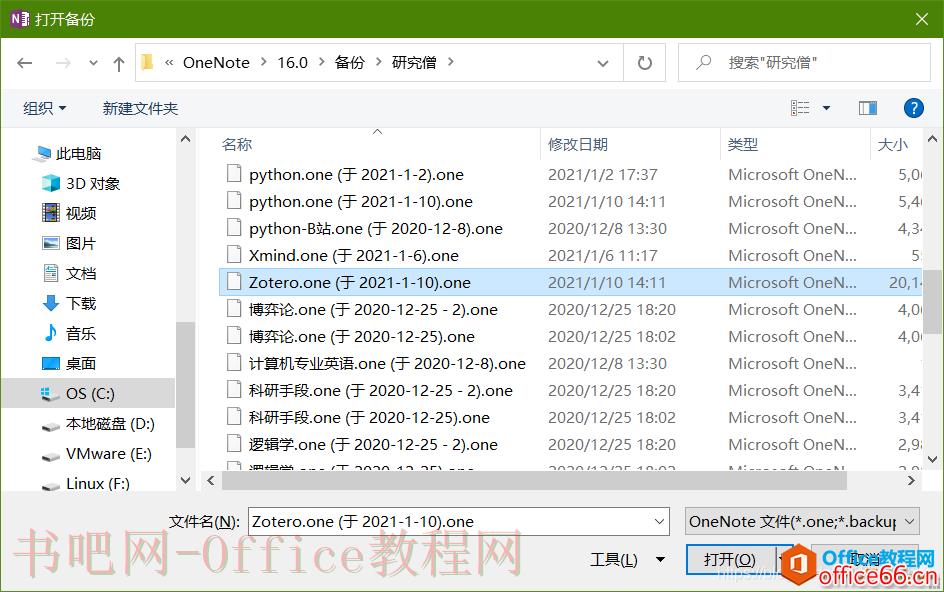Image resolution: width=944 pixels, height=592 pixels.
Task: Go up one folder level
Action: tap(119, 63)
